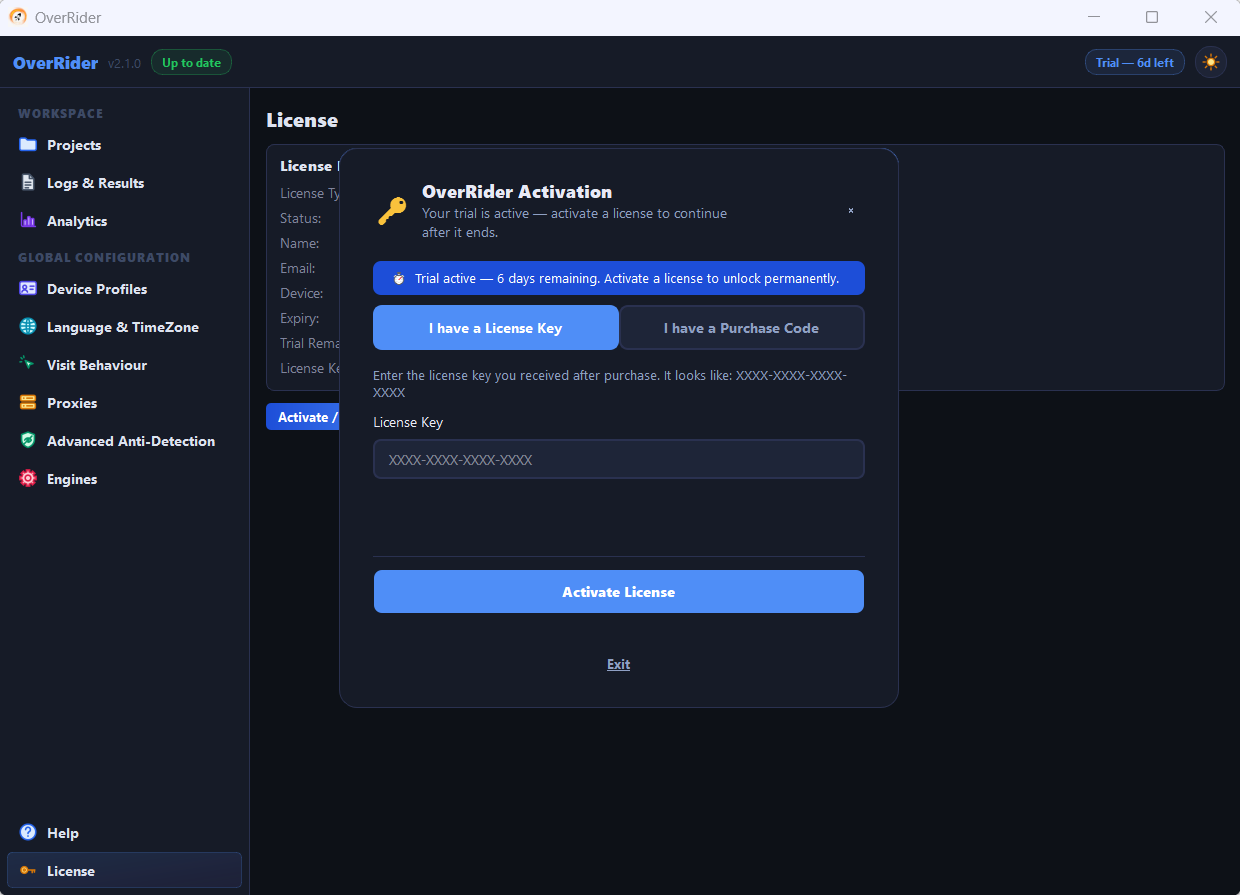Click the Analytics bar chart icon
Image resolution: width=1240 pixels, height=895 pixels.
tap(28, 221)
